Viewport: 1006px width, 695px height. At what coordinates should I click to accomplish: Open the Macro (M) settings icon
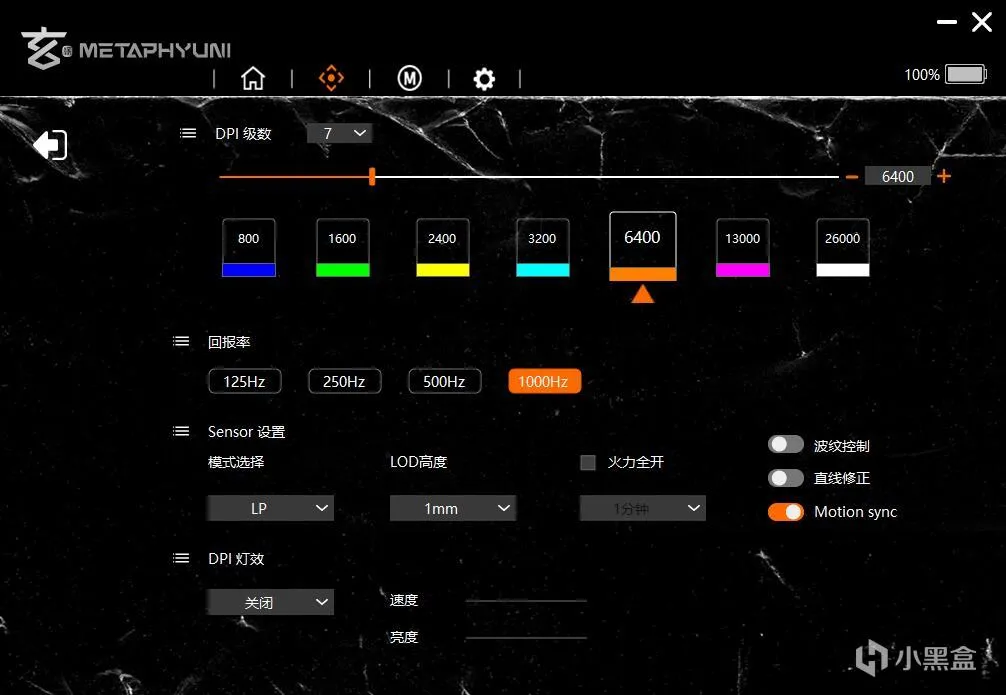pos(409,78)
